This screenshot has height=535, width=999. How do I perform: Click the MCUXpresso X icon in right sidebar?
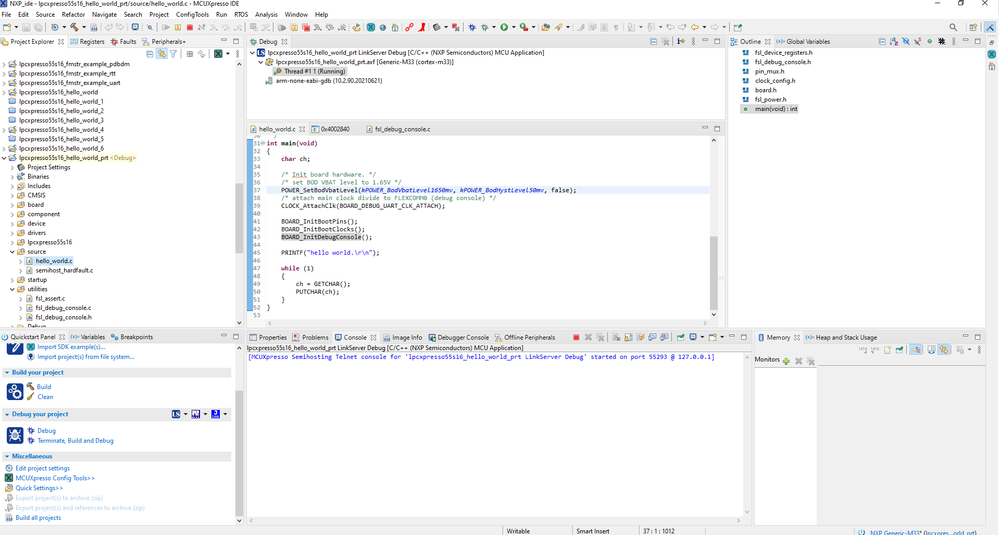pyautogui.click(x=992, y=54)
